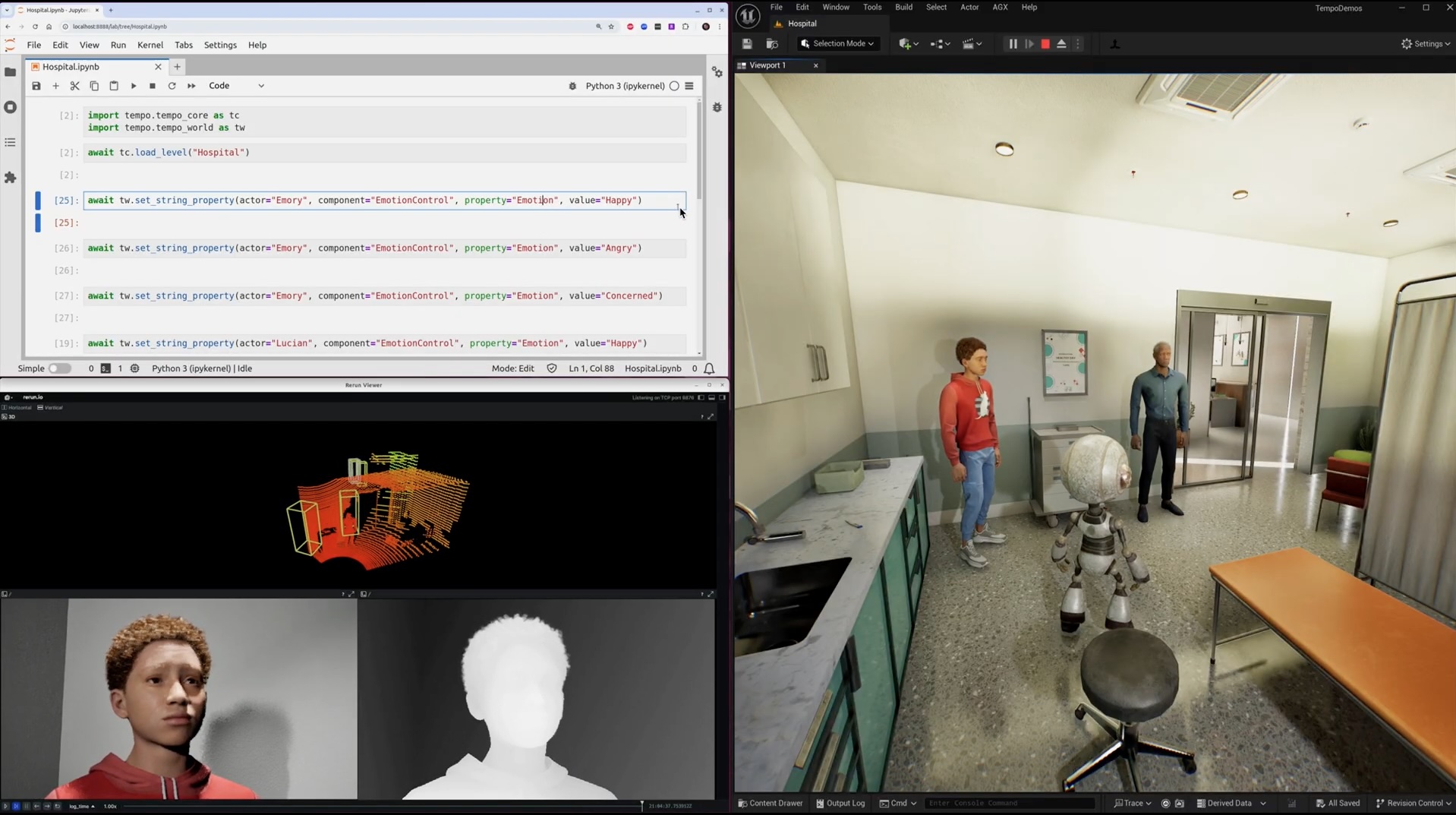Switch Rerun layout to Horizontal
1456x815 pixels.
[x=17, y=408]
